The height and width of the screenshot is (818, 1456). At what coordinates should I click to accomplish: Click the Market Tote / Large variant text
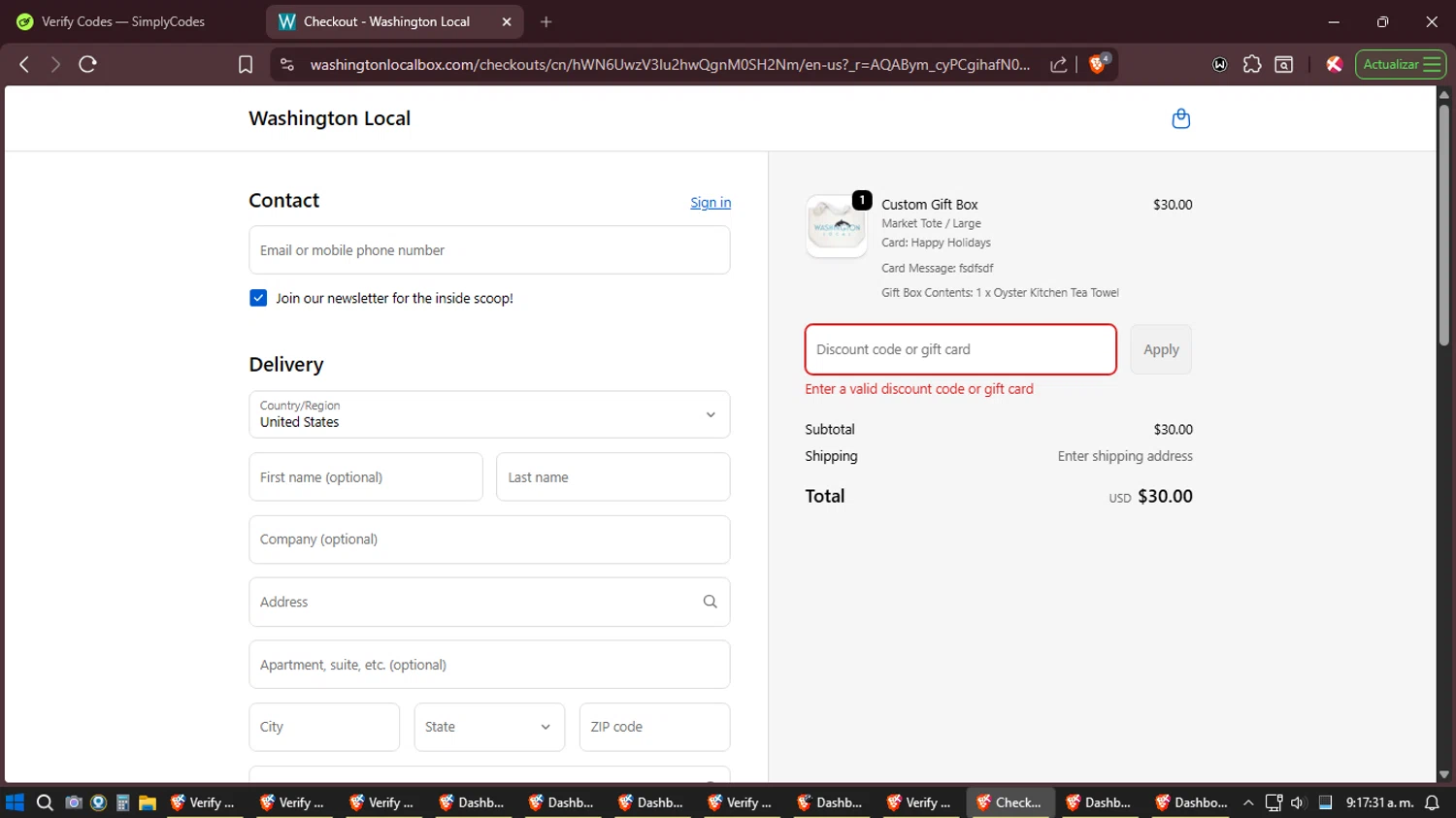point(931,223)
